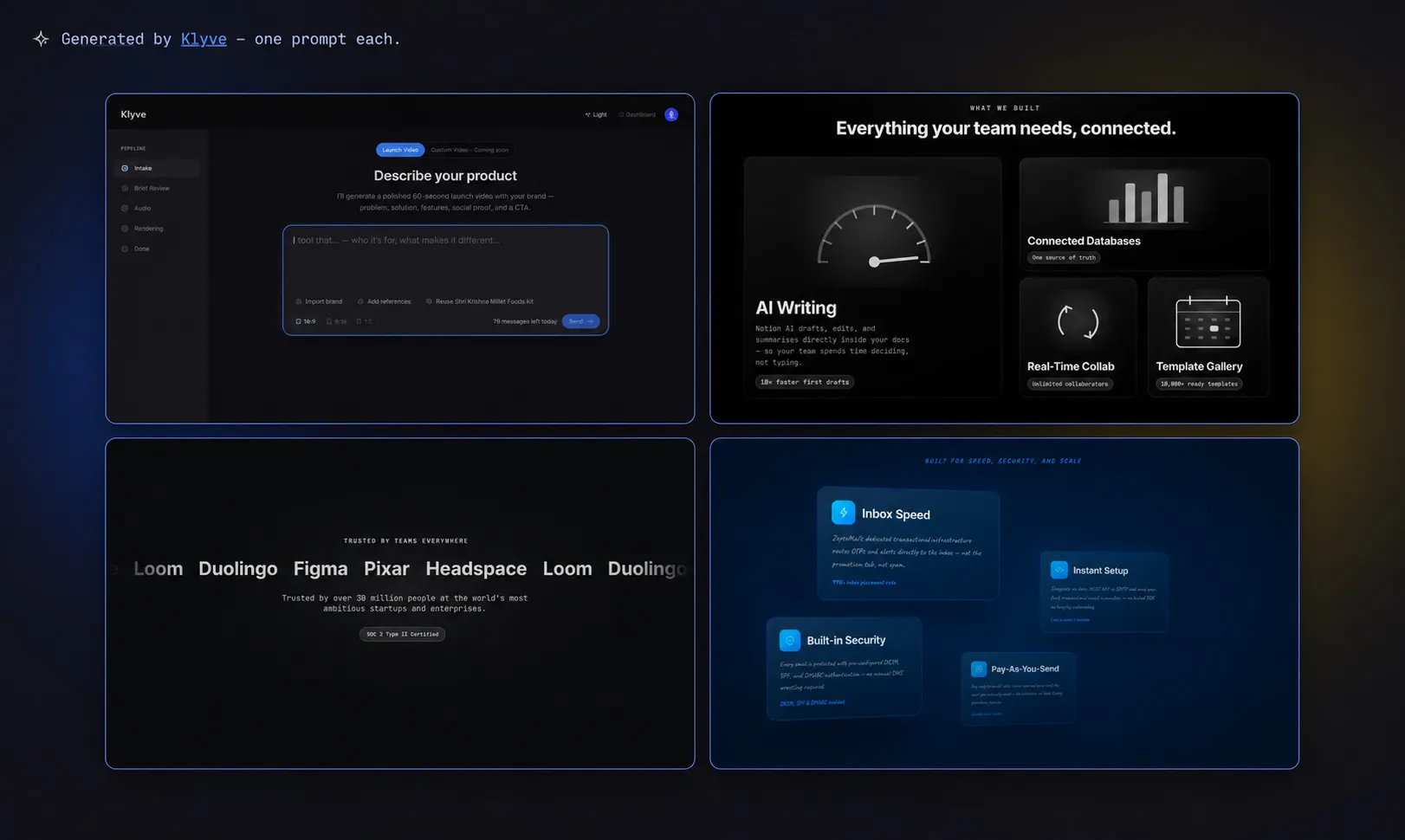Click the Pay-As-You-Send card icon
Screen dimensions: 1405x840
point(979,669)
